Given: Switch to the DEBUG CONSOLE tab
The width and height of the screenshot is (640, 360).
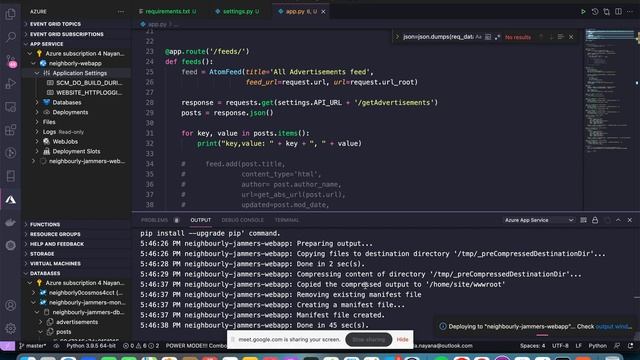Looking at the screenshot, I should [x=242, y=220].
